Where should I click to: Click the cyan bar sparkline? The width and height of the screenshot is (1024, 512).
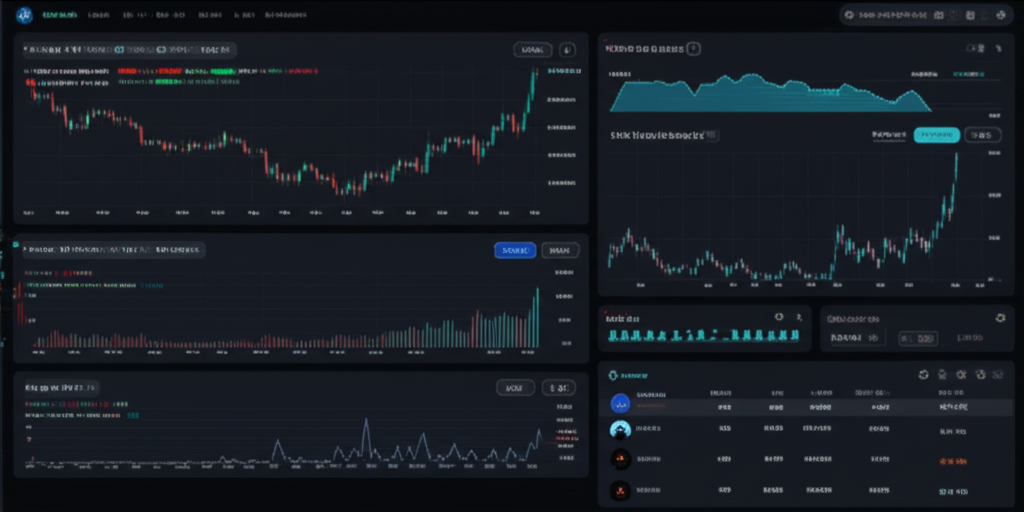pos(704,336)
